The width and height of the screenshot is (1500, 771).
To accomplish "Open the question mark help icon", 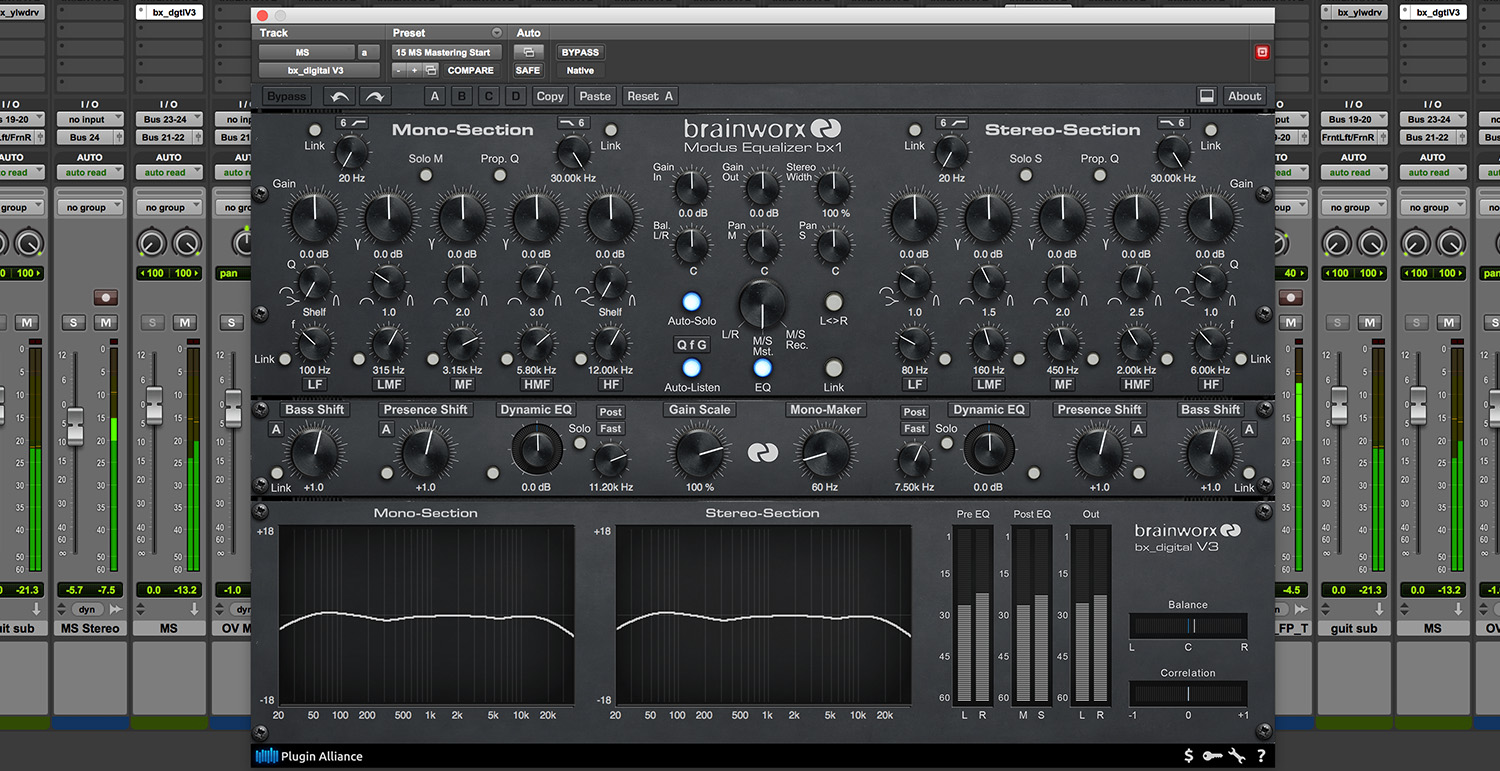I will pyautogui.click(x=1261, y=756).
